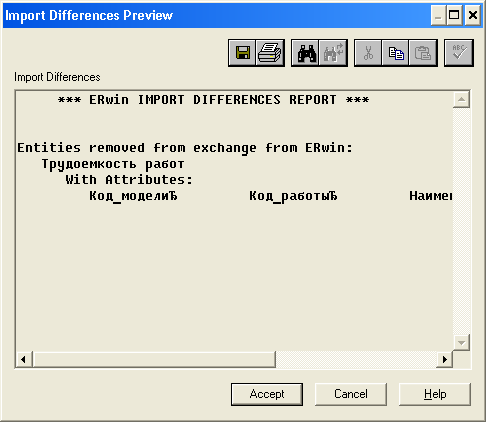The height and width of the screenshot is (422, 486).
Task: Click the horizontal scrollbar thumb
Action: click(154, 359)
